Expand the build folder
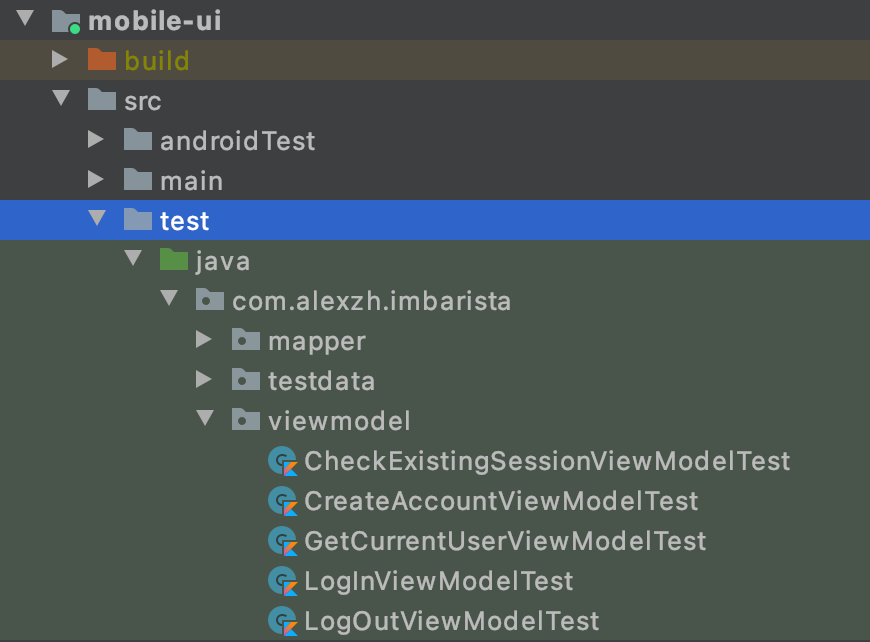The width and height of the screenshot is (870, 642). [60, 60]
